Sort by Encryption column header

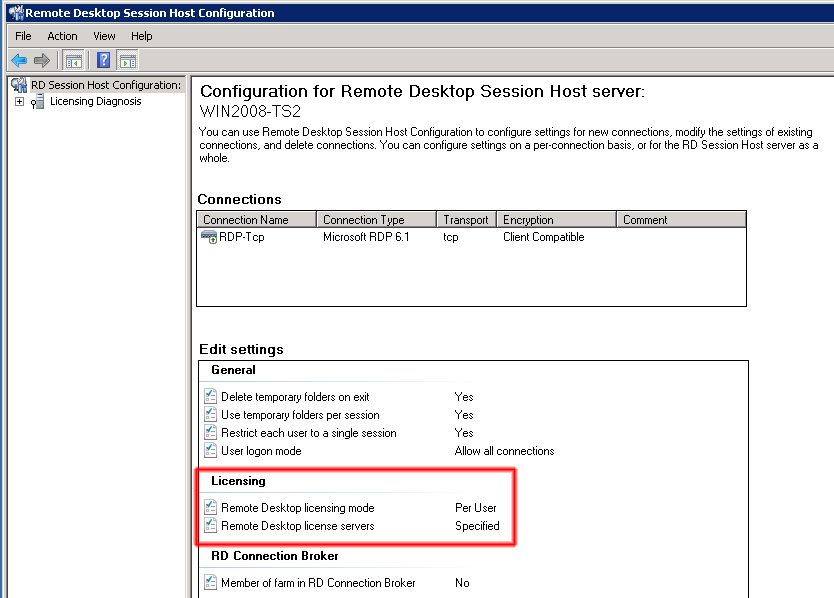point(556,220)
